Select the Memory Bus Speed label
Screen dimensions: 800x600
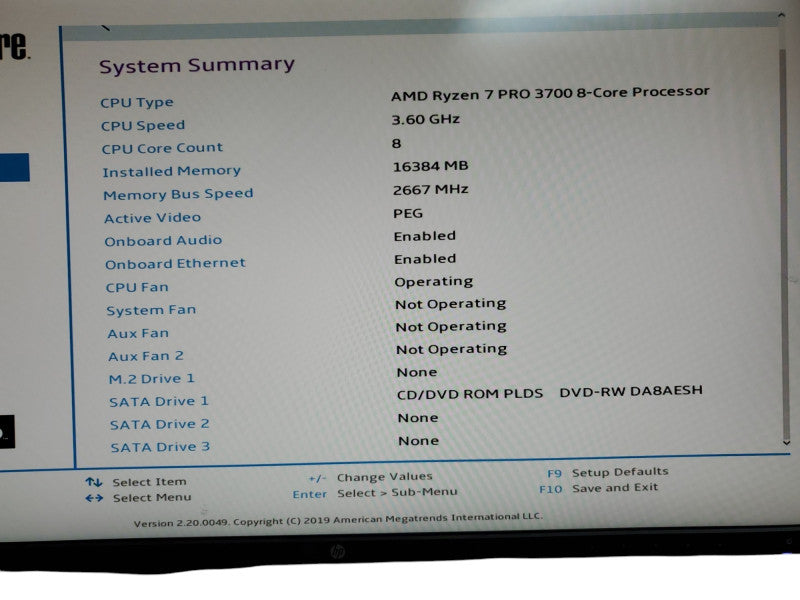[178, 194]
